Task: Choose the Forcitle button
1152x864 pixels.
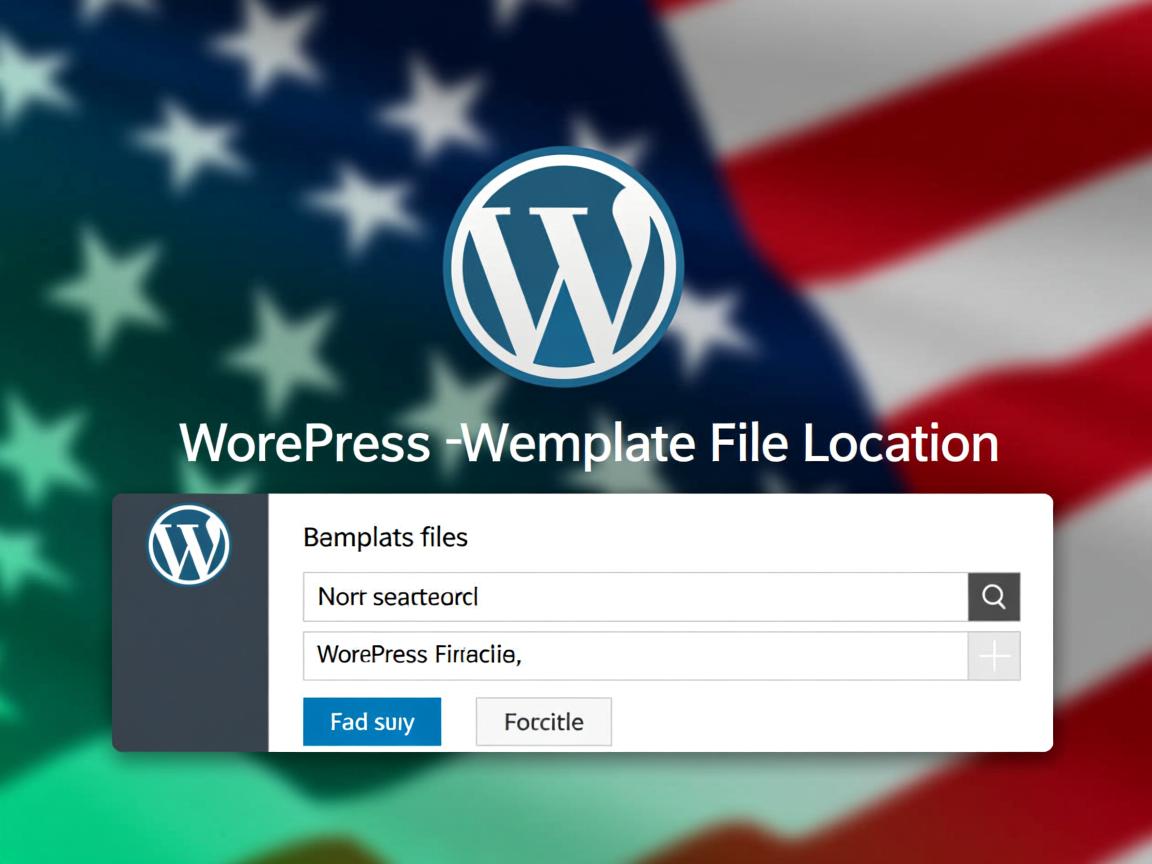Action: (544, 721)
